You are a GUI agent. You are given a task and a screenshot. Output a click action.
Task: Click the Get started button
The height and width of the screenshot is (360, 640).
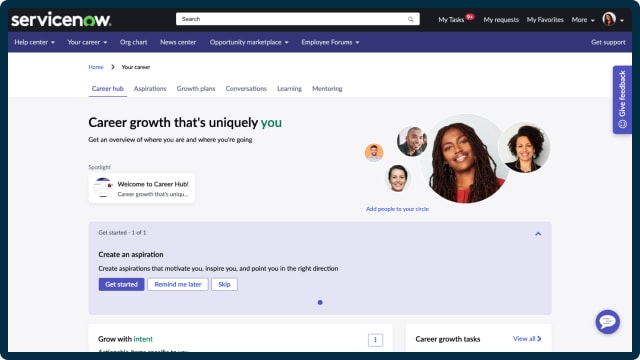(x=121, y=284)
